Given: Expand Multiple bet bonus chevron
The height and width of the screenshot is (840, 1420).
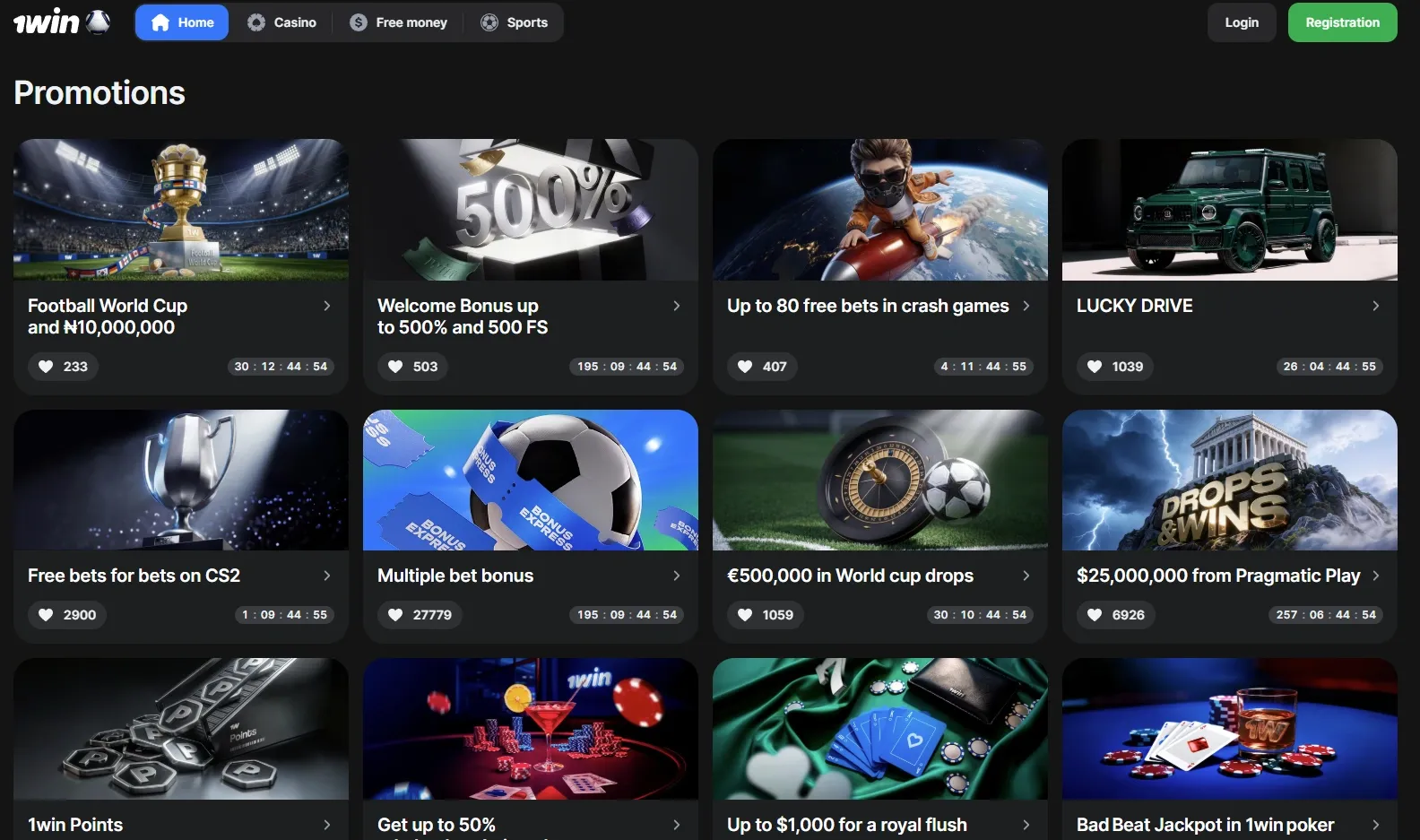Looking at the screenshot, I should pos(677,576).
